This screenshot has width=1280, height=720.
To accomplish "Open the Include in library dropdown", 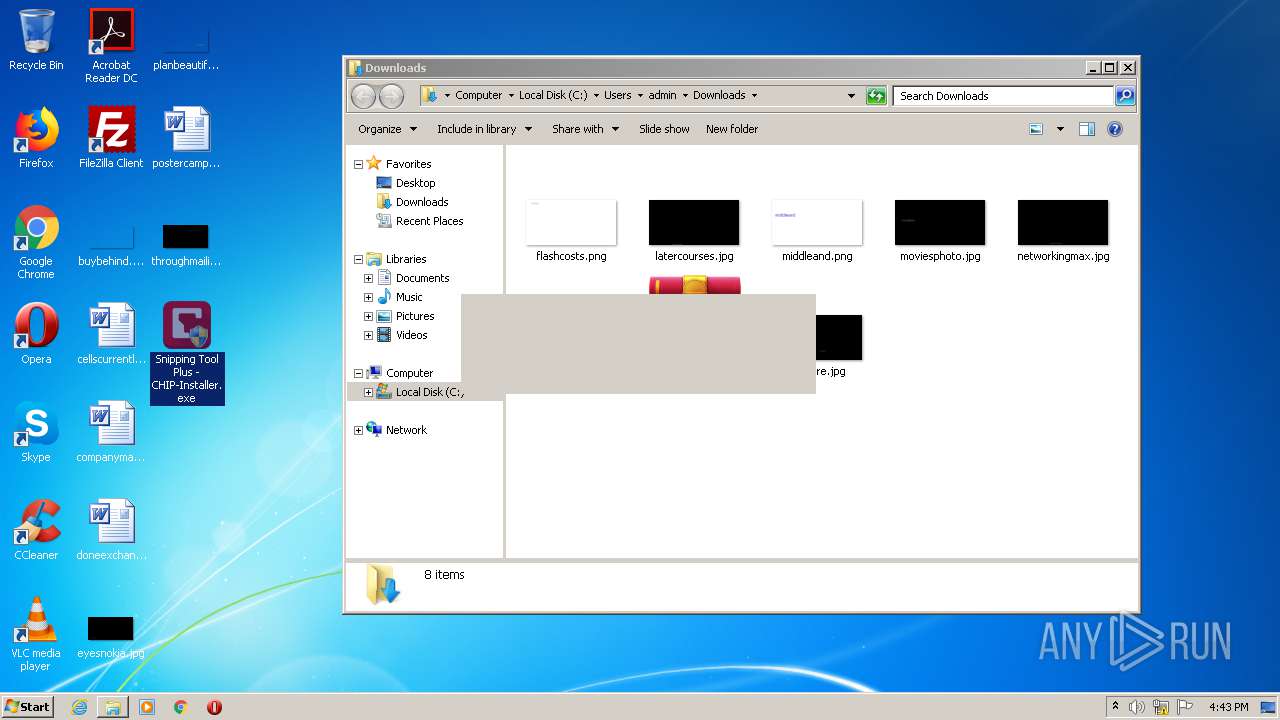I will click(485, 129).
